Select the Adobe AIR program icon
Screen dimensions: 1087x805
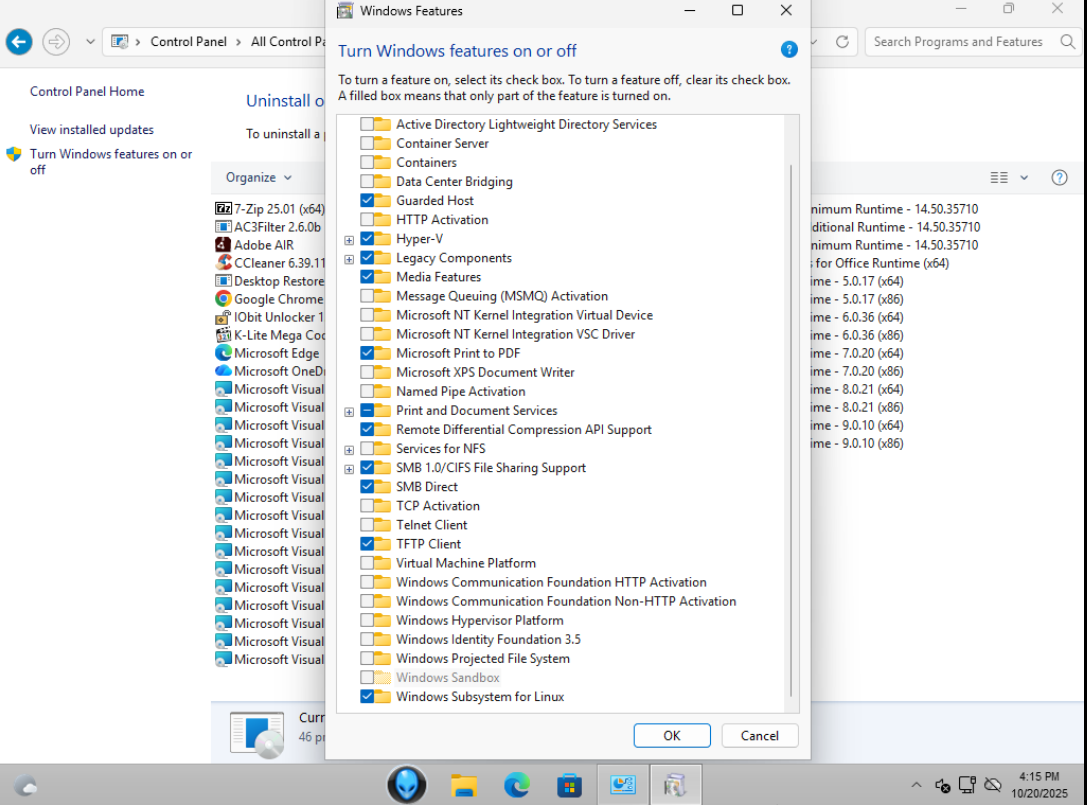[x=223, y=245]
